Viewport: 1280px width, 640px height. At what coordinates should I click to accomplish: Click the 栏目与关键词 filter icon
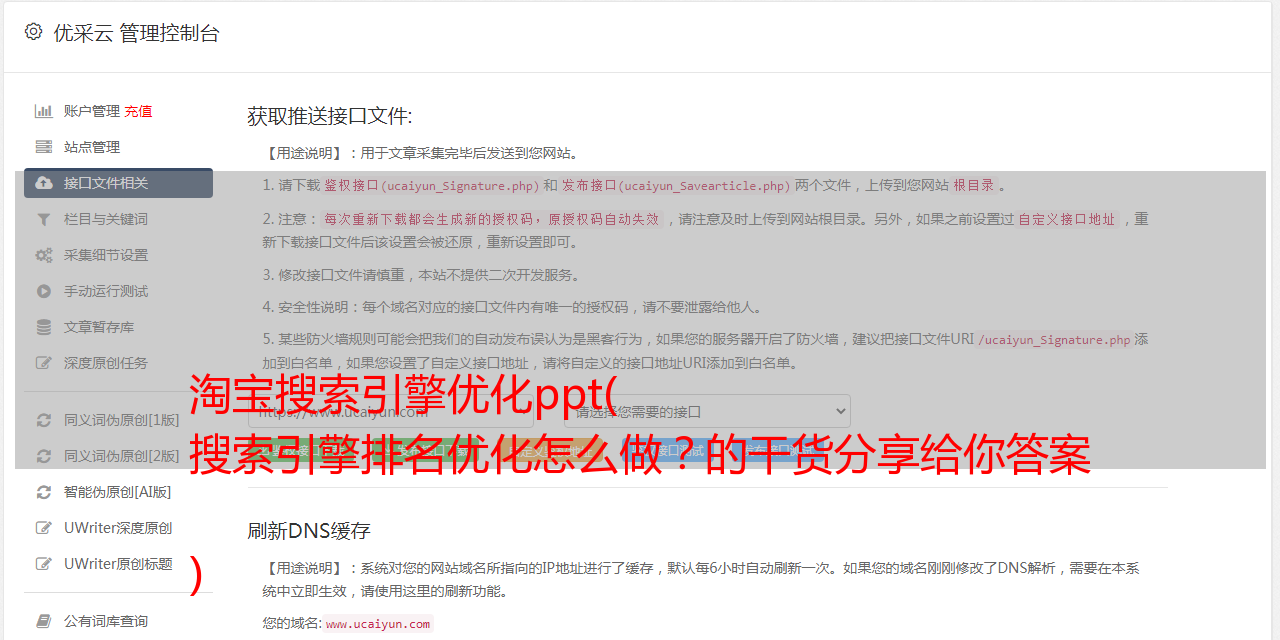[x=43, y=219]
